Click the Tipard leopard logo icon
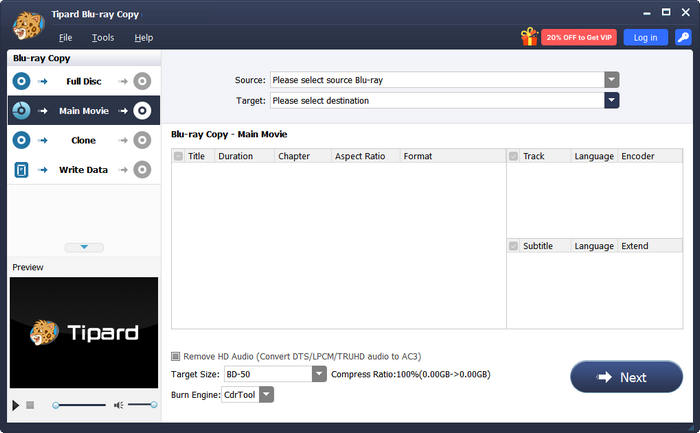The height and width of the screenshot is (433, 700). point(28,25)
